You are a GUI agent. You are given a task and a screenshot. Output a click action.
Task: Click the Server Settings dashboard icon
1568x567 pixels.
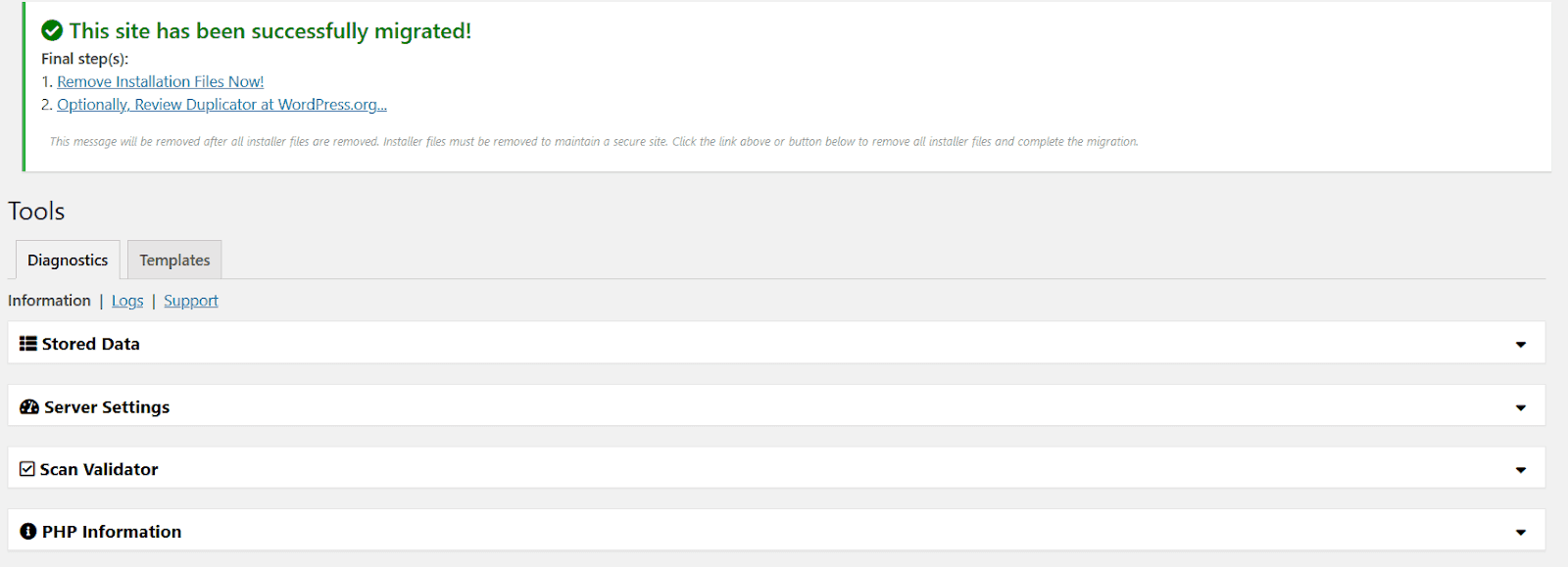pos(29,407)
